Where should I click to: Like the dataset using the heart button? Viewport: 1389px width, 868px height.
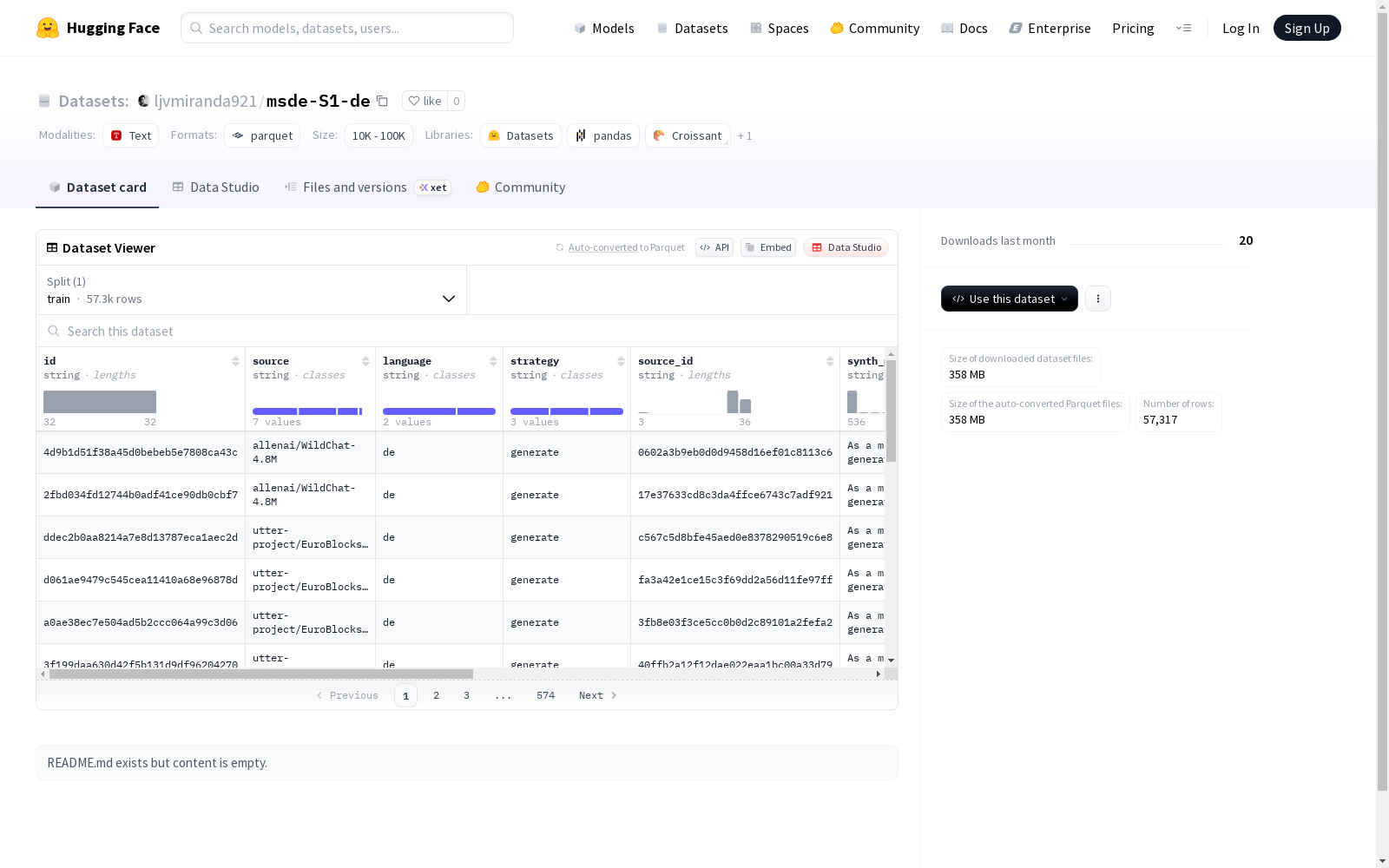point(425,101)
